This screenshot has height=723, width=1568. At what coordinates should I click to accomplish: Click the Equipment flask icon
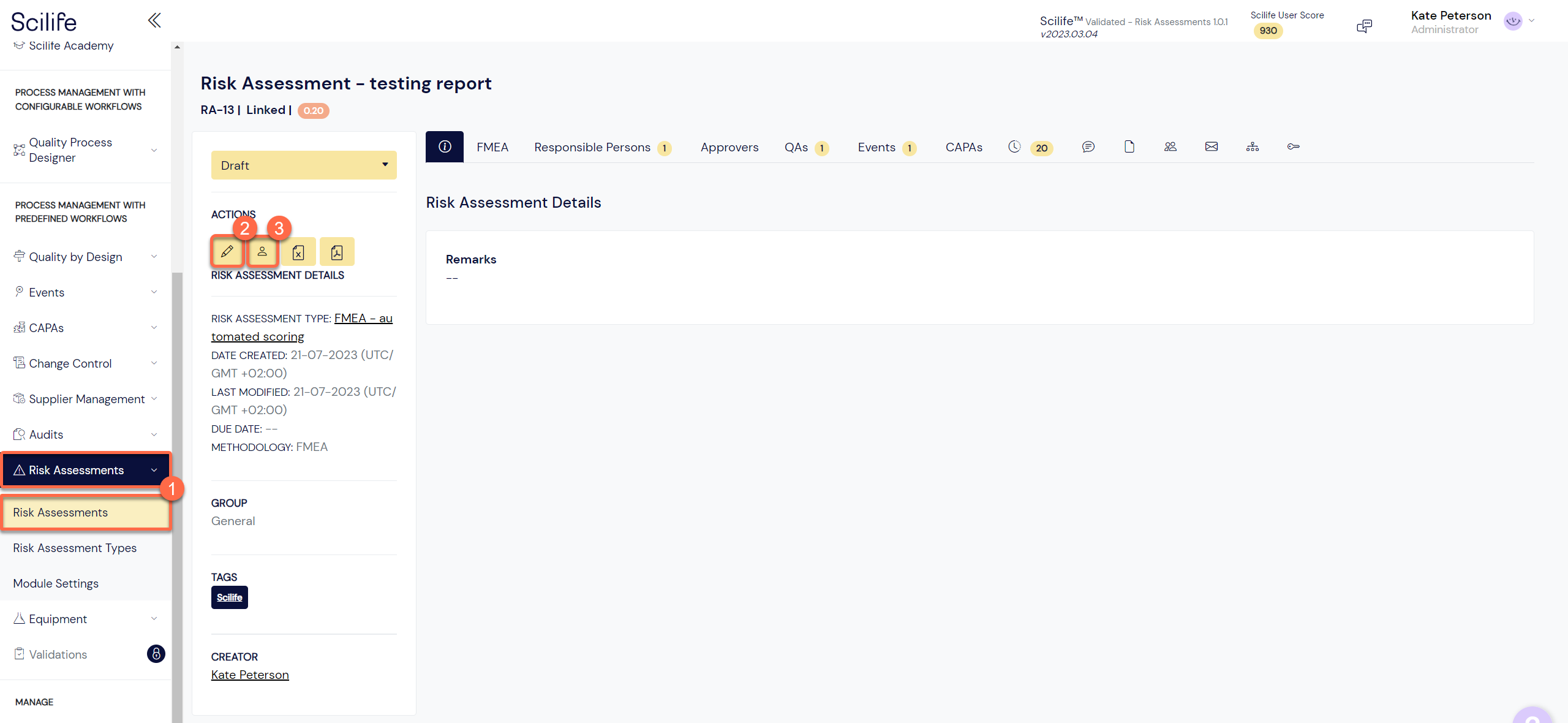[19, 618]
